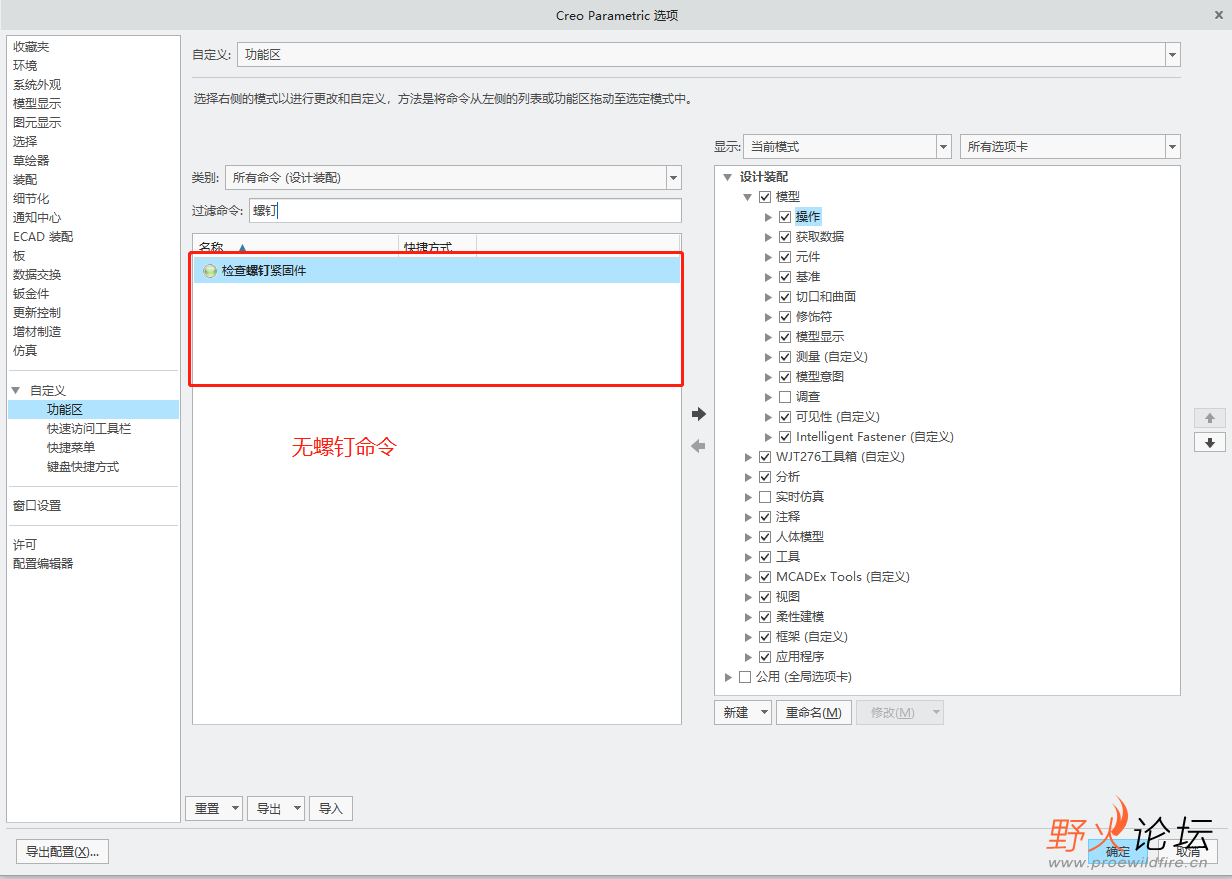Open the 类别 所有命令 dropdown

point(673,178)
